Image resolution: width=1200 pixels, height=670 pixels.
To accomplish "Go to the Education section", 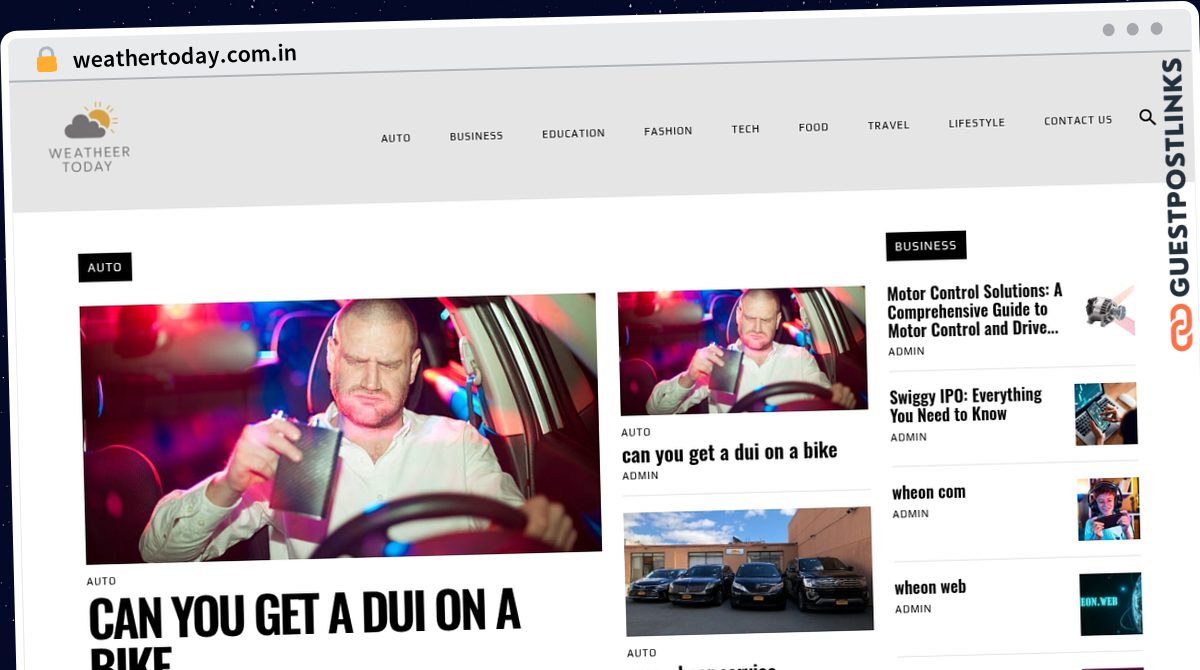I will 573,133.
